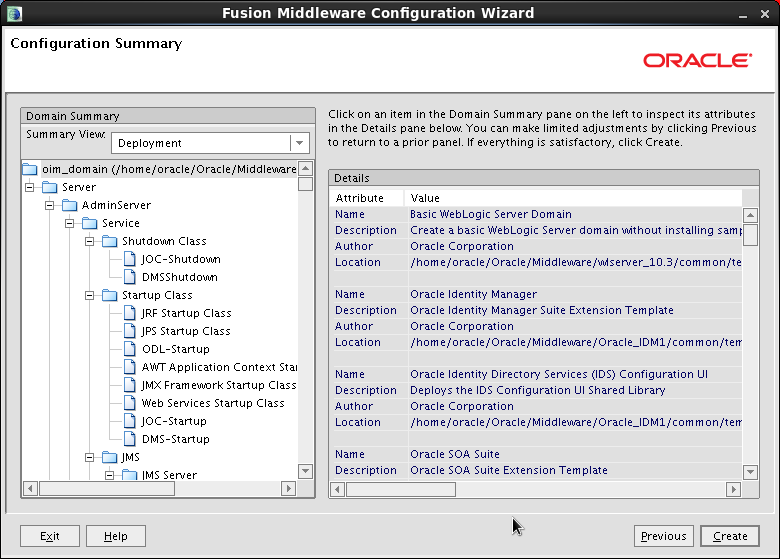Screen dimensions: 780x559
Task: Click domain tree scroll up arrow
Action: coord(305,168)
